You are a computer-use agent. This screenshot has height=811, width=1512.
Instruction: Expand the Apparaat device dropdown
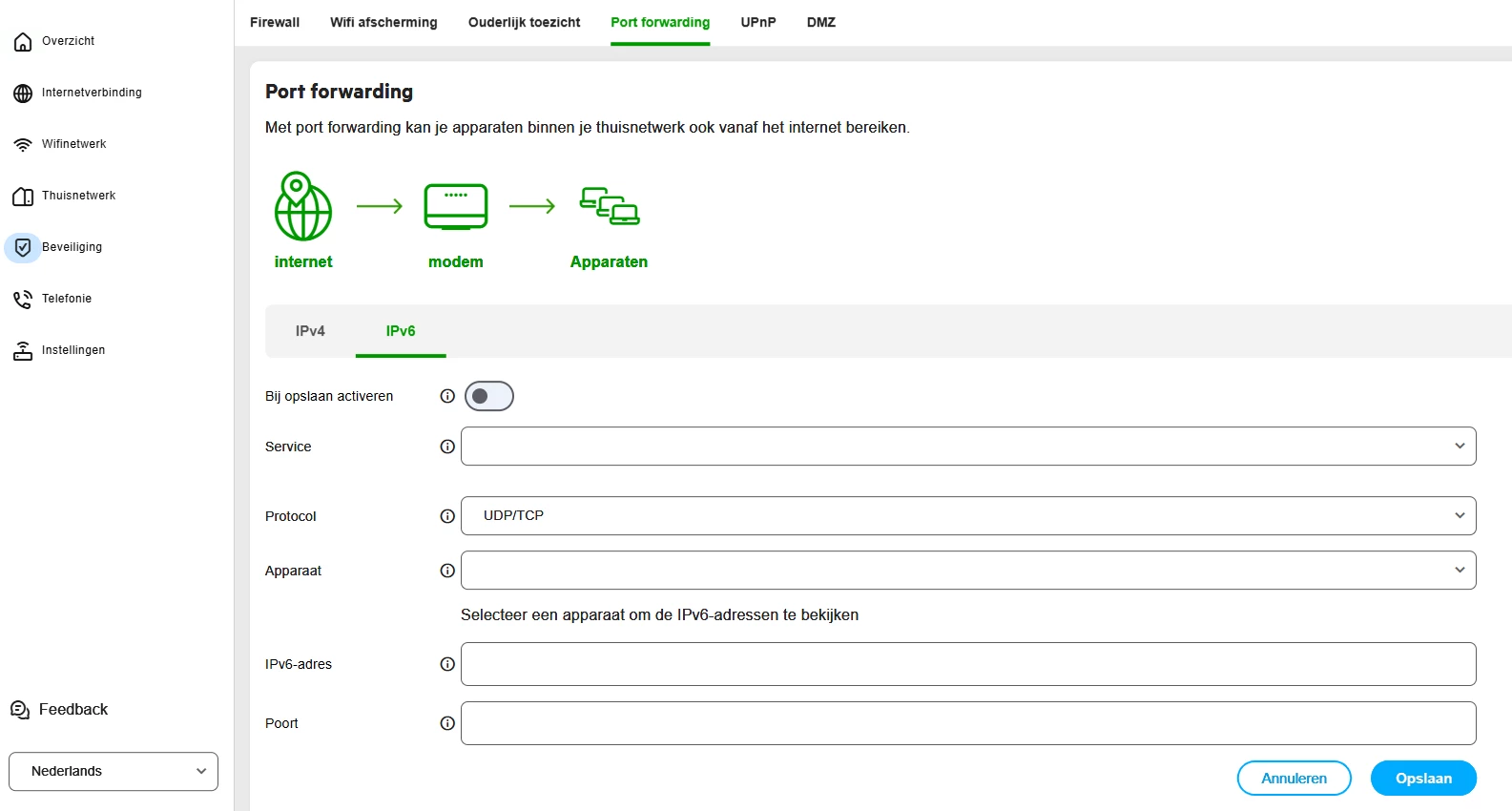pos(967,571)
